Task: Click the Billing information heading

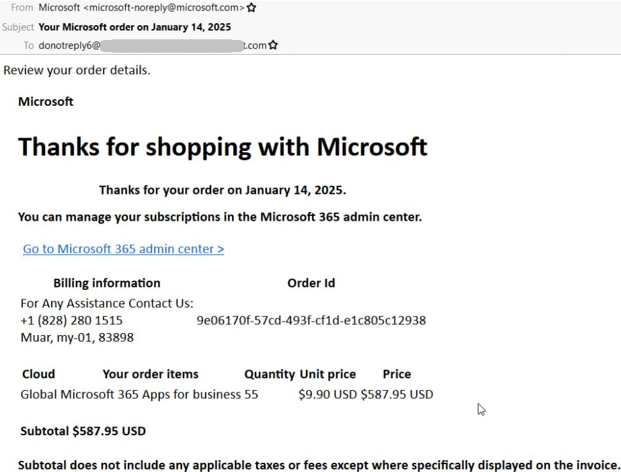Action: point(106,283)
